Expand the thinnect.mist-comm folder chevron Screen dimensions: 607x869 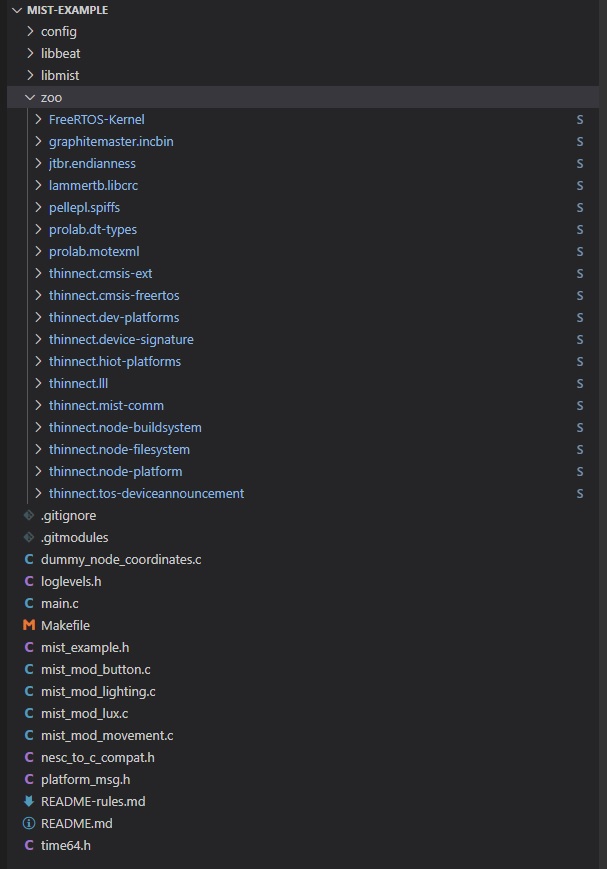[38, 405]
